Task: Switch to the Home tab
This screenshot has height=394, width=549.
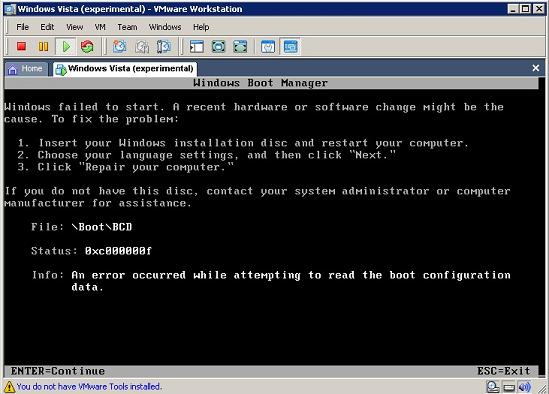Action: (x=26, y=69)
